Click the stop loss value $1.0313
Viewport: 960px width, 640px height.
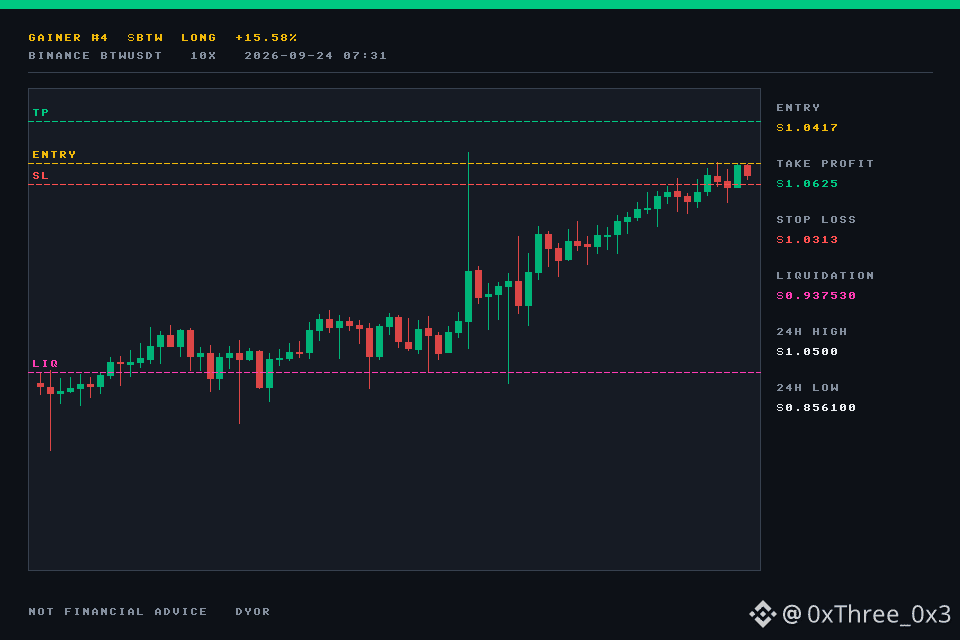tap(807, 239)
